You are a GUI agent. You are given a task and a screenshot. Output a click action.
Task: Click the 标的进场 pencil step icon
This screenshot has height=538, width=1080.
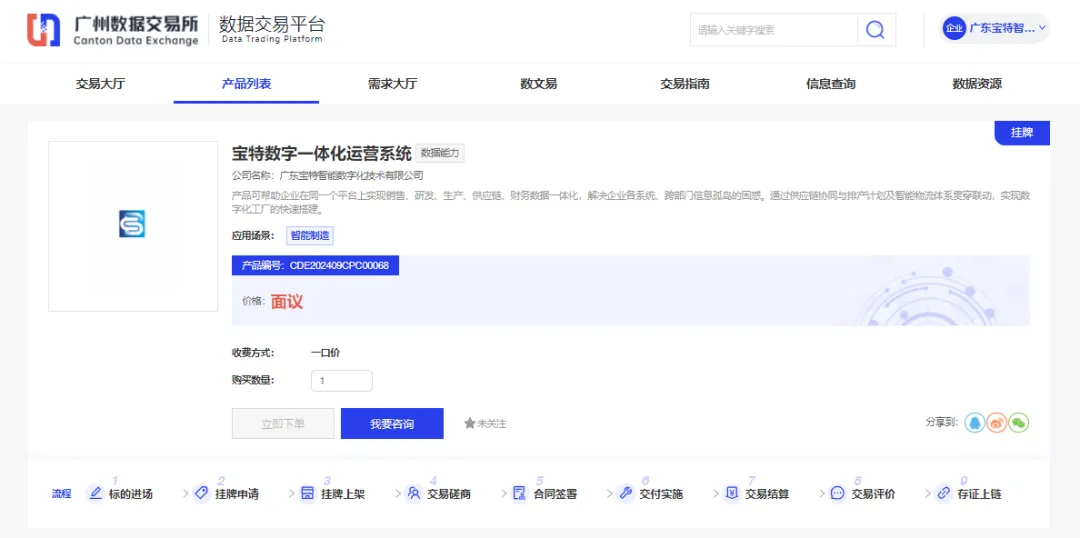coord(95,493)
